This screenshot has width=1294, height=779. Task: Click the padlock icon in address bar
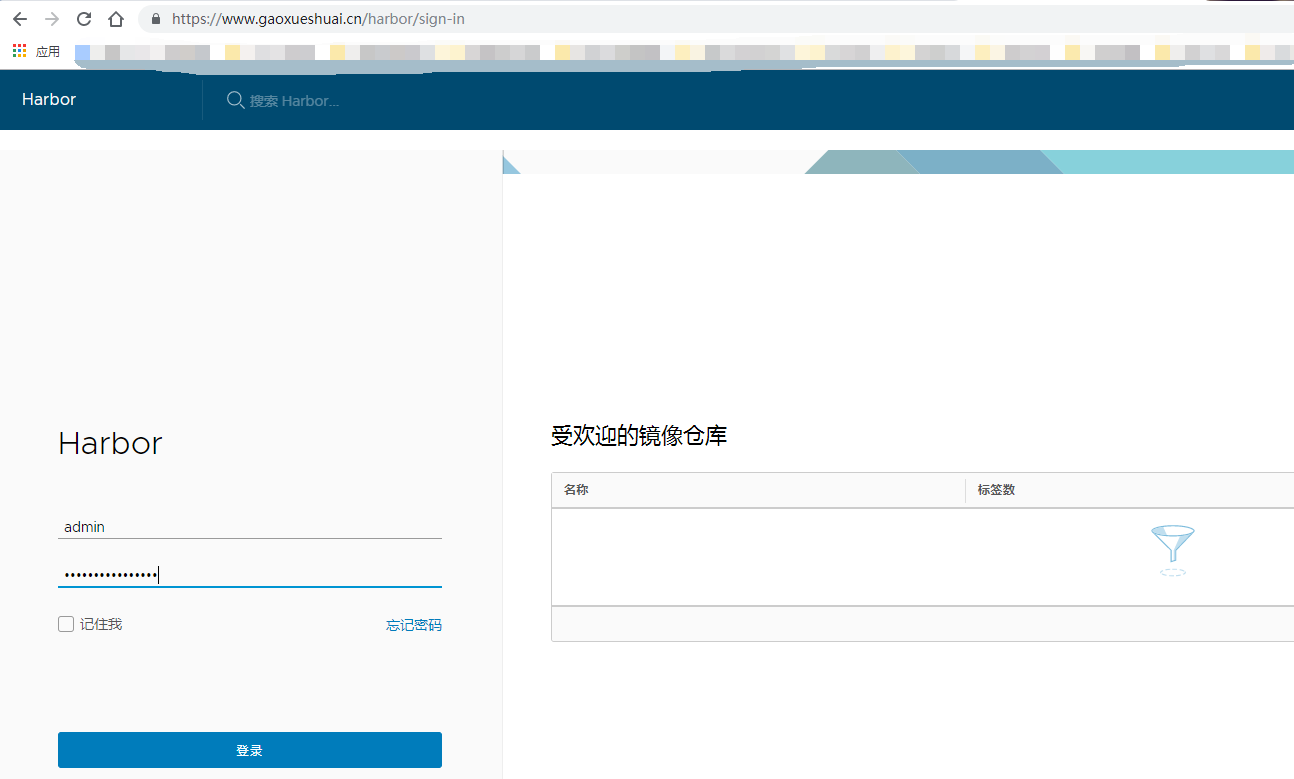(155, 19)
